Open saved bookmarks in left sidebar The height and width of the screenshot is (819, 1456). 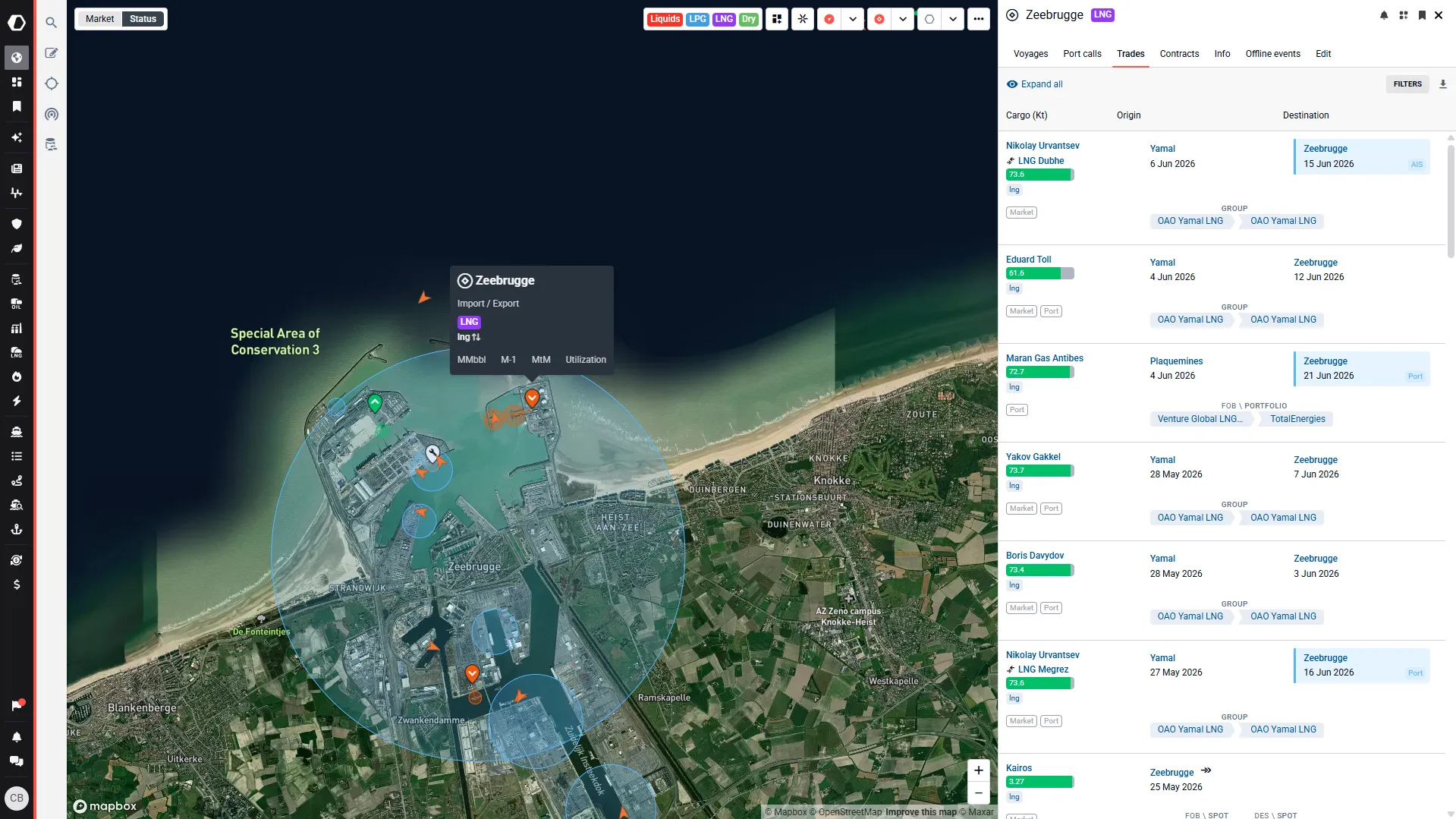(x=17, y=106)
